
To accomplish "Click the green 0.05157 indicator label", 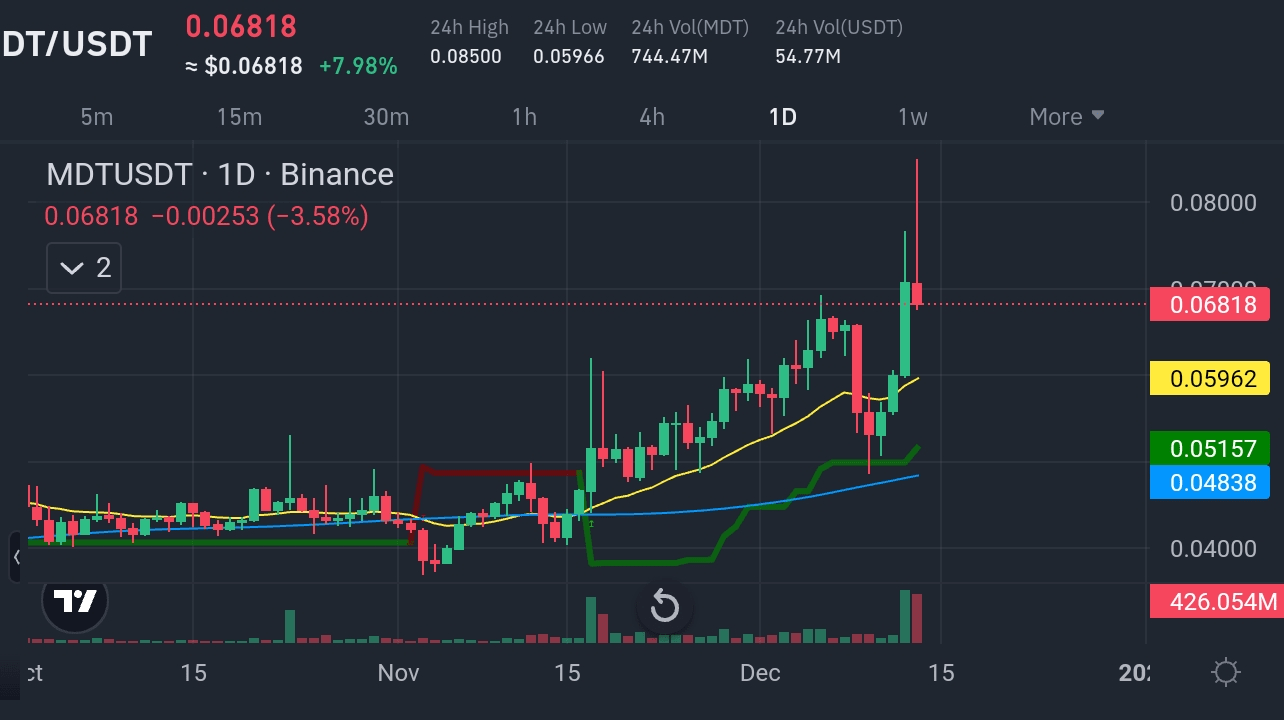I will (1209, 449).
